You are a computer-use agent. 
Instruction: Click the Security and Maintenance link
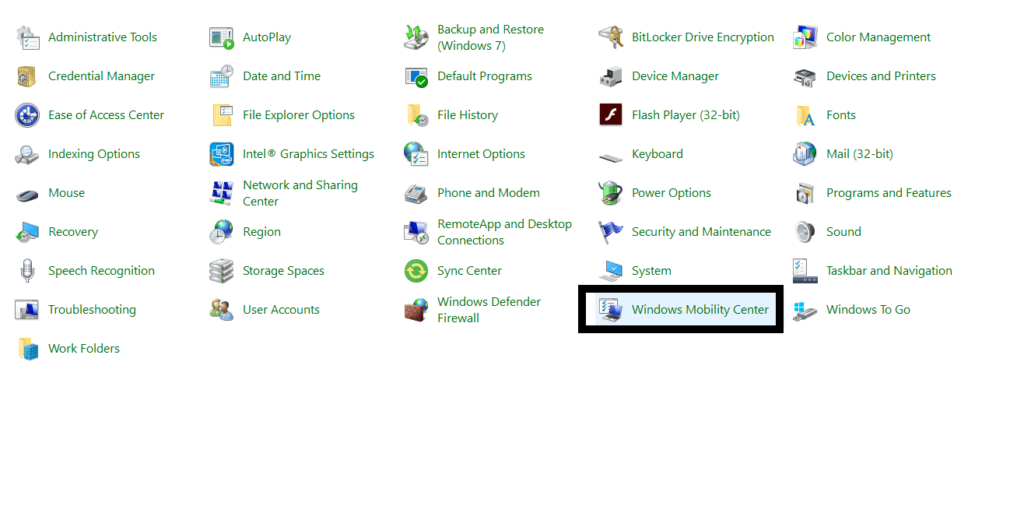[701, 232]
